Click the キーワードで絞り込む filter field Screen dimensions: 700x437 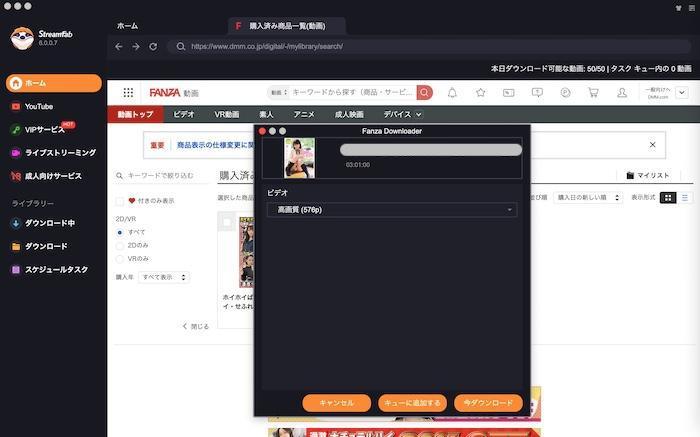[162, 176]
